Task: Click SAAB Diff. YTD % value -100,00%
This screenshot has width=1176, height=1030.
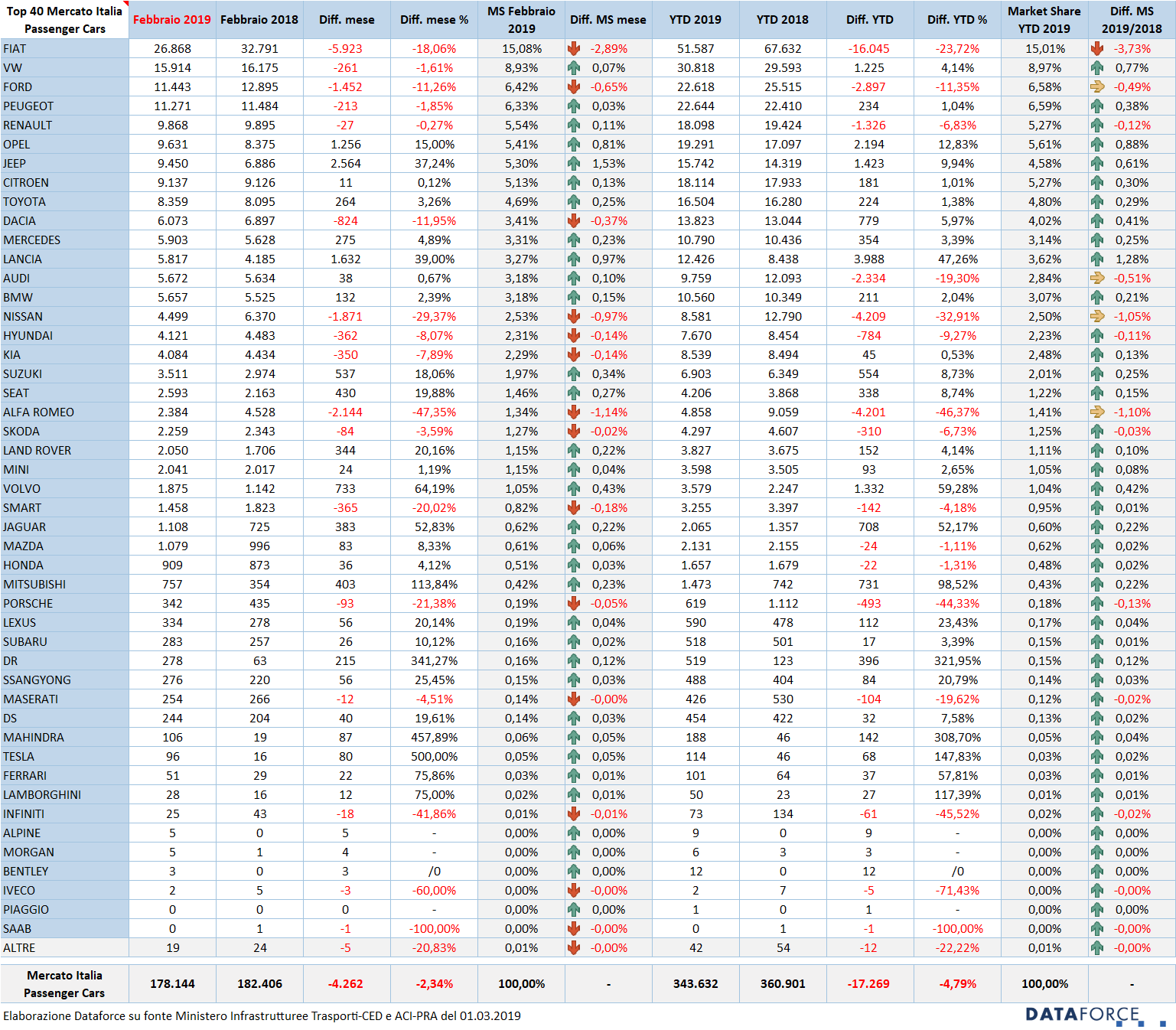Action: (x=957, y=928)
